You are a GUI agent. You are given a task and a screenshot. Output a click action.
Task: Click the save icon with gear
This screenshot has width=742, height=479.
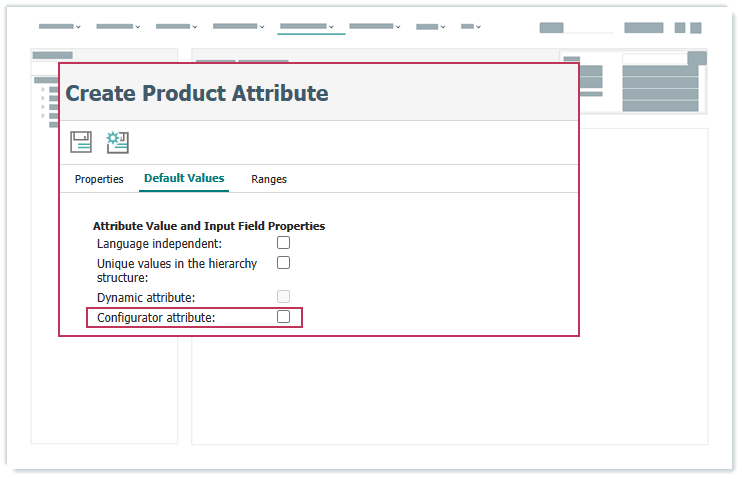[118, 142]
